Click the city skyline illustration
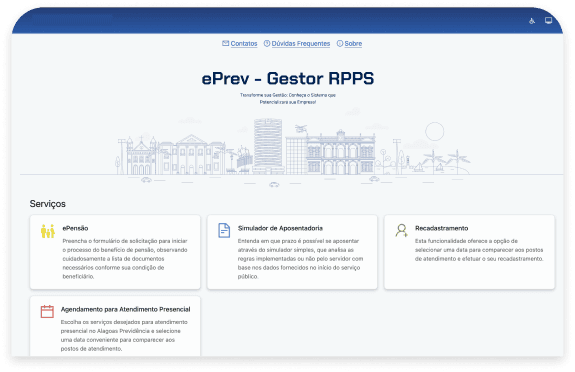Screen dimensions: 575x372 (x=292, y=147)
